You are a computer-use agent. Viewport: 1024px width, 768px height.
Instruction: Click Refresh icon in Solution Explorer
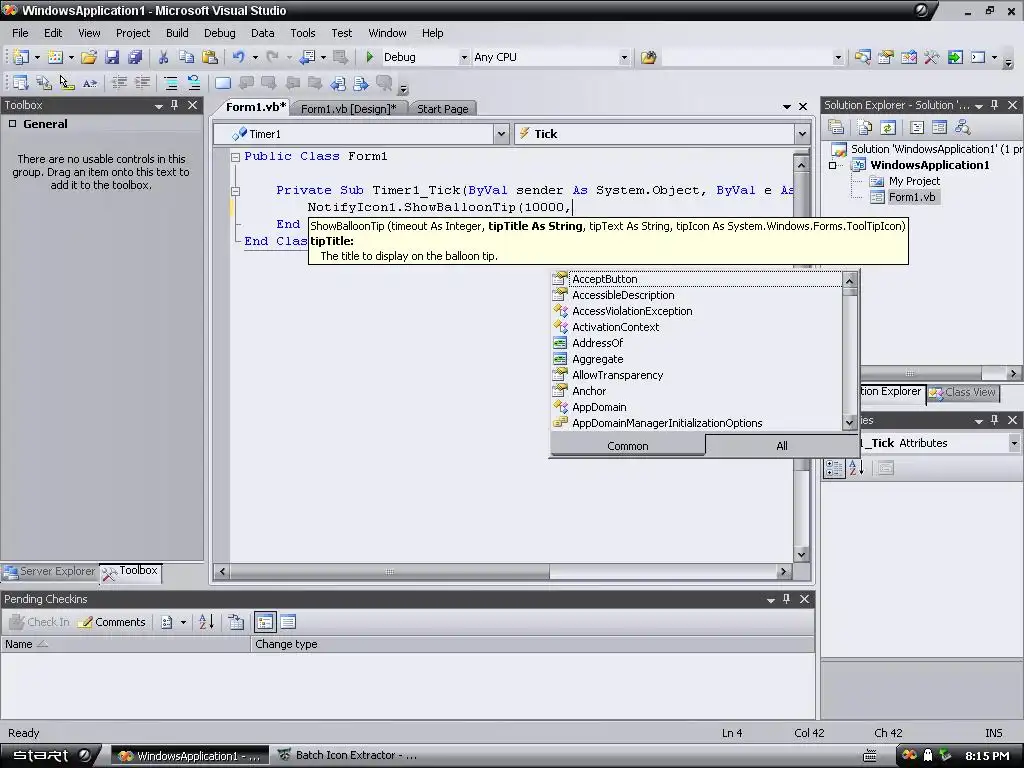[888, 127]
